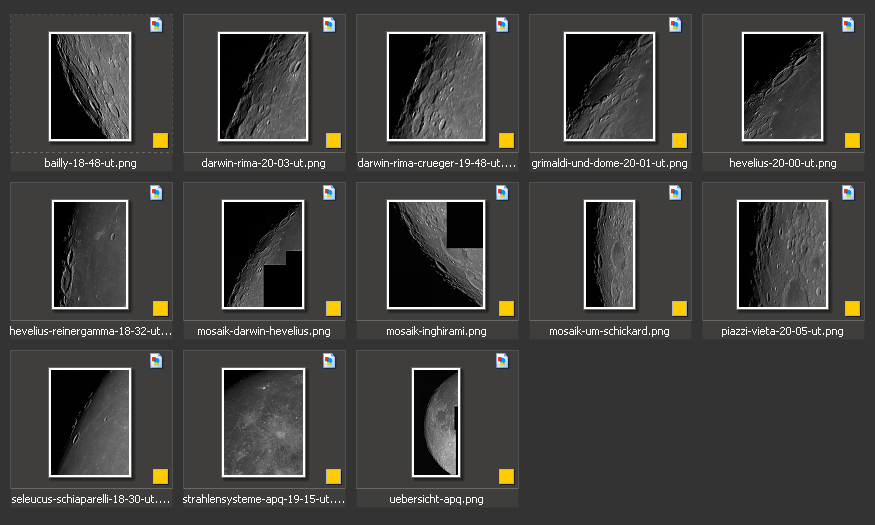Click the file type icon on darwin-rima-20-03-ut.png
This screenshot has width=875, height=525.
tap(330, 25)
